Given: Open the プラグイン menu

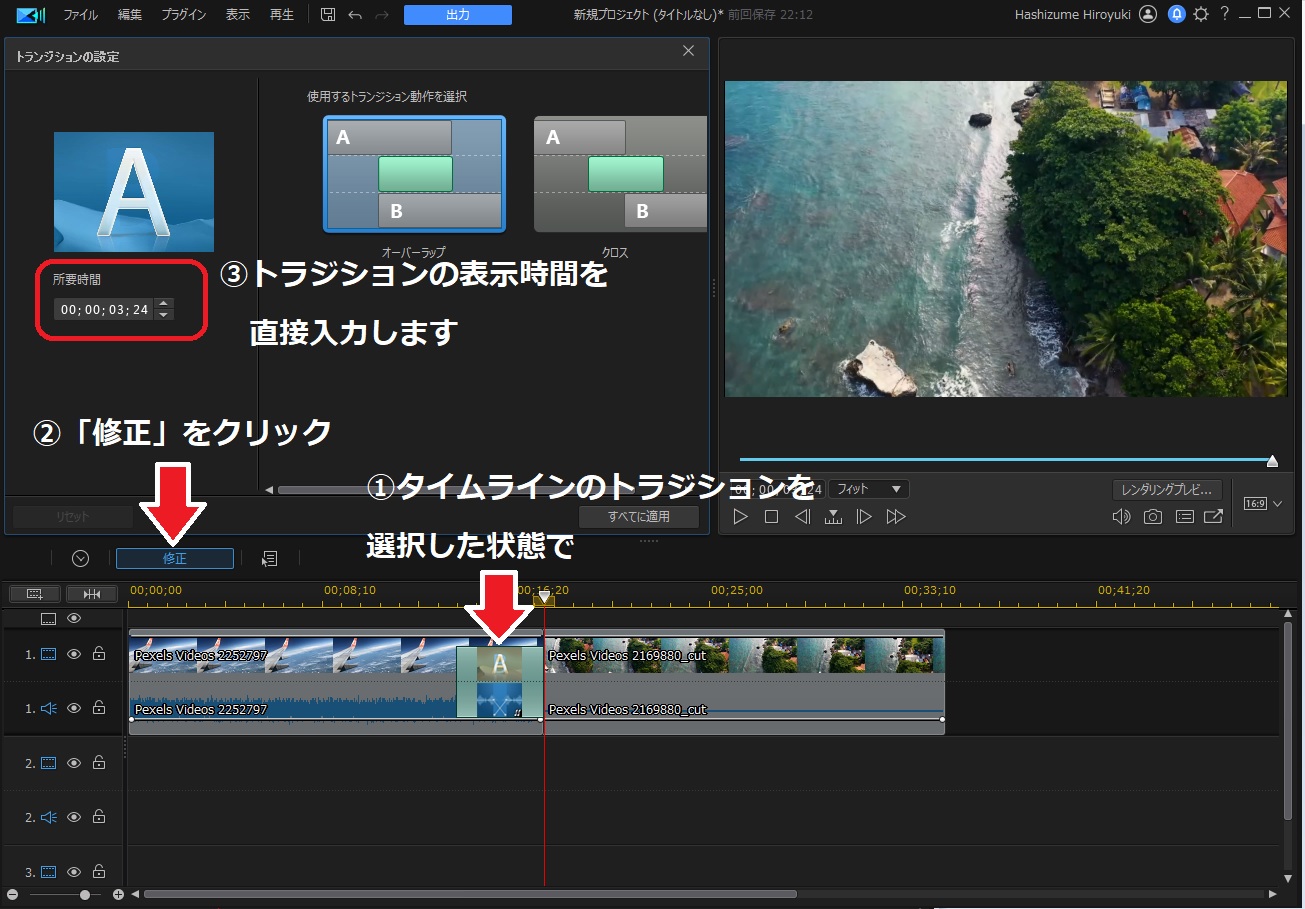Looking at the screenshot, I should point(184,15).
